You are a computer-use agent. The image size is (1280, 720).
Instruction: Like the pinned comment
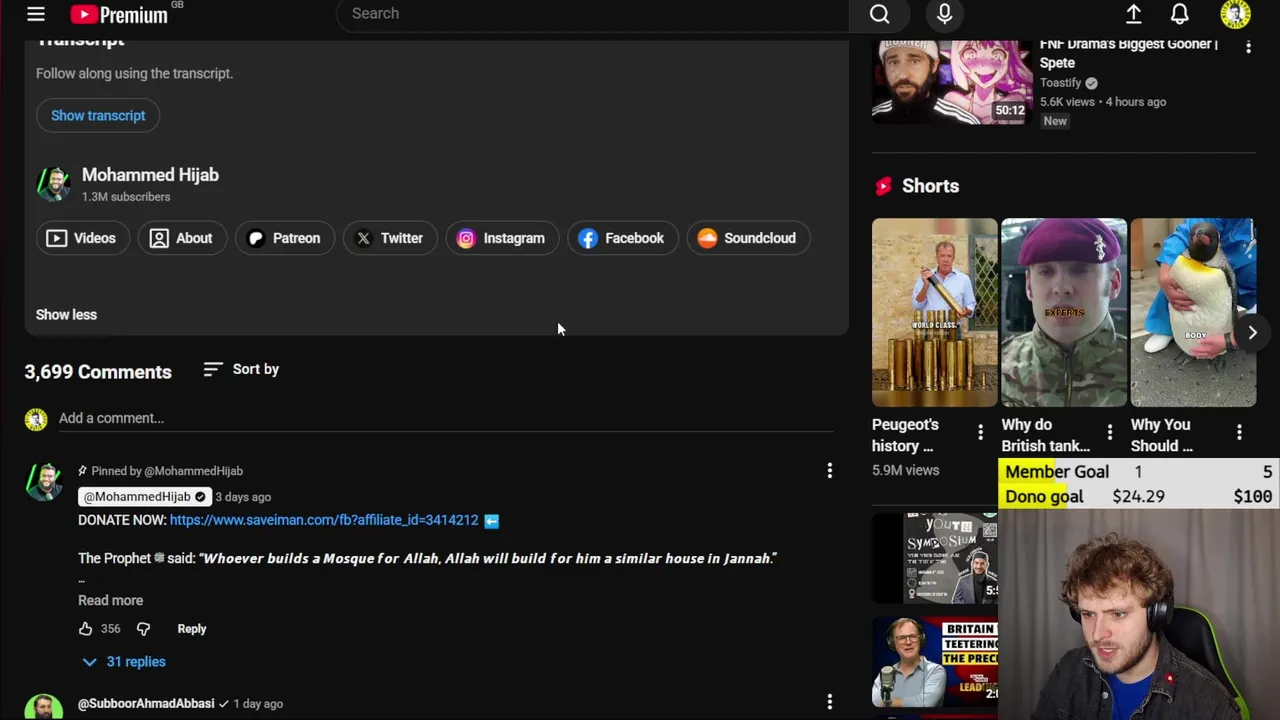tap(86, 629)
